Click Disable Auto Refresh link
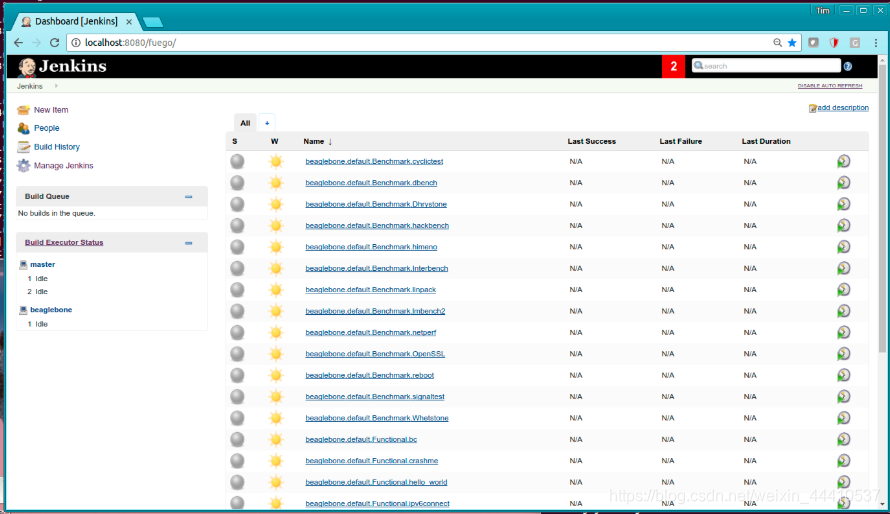This screenshot has height=514, width=890. coord(830,86)
